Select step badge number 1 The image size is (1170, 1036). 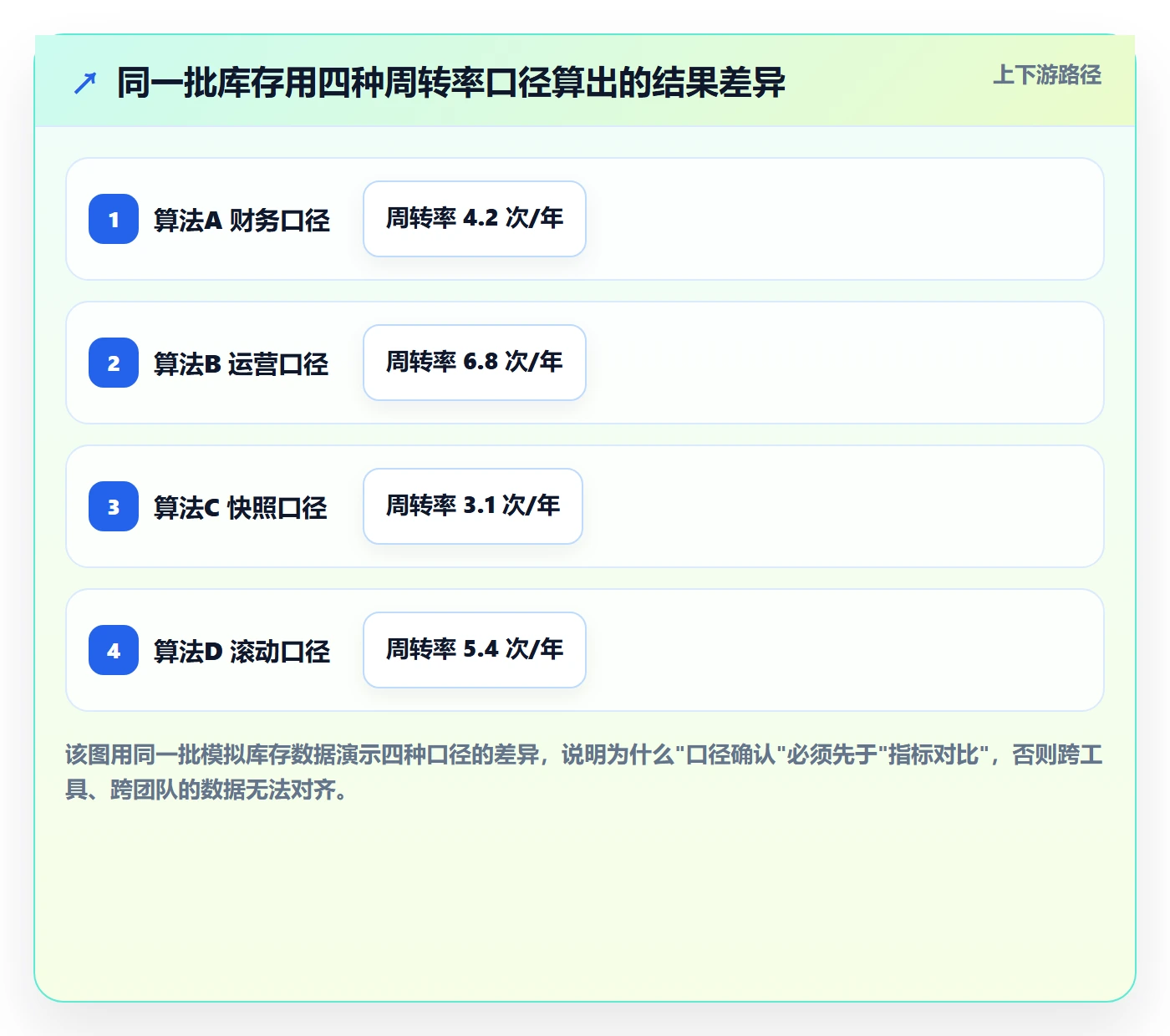[x=114, y=219]
